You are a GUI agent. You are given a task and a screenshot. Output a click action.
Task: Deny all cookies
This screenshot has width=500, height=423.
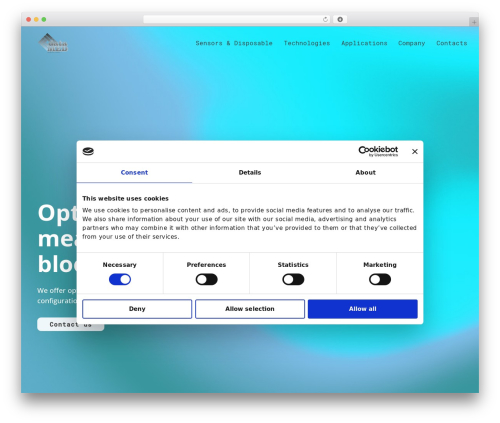tap(137, 309)
